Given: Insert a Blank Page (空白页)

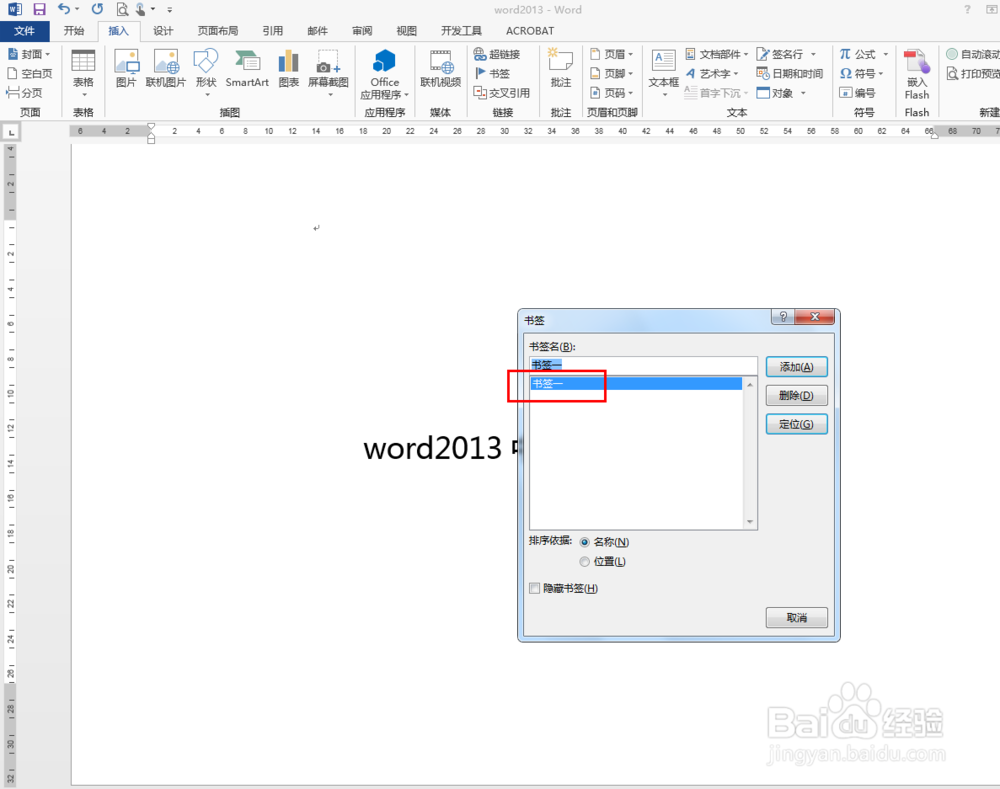Looking at the screenshot, I should [29, 73].
